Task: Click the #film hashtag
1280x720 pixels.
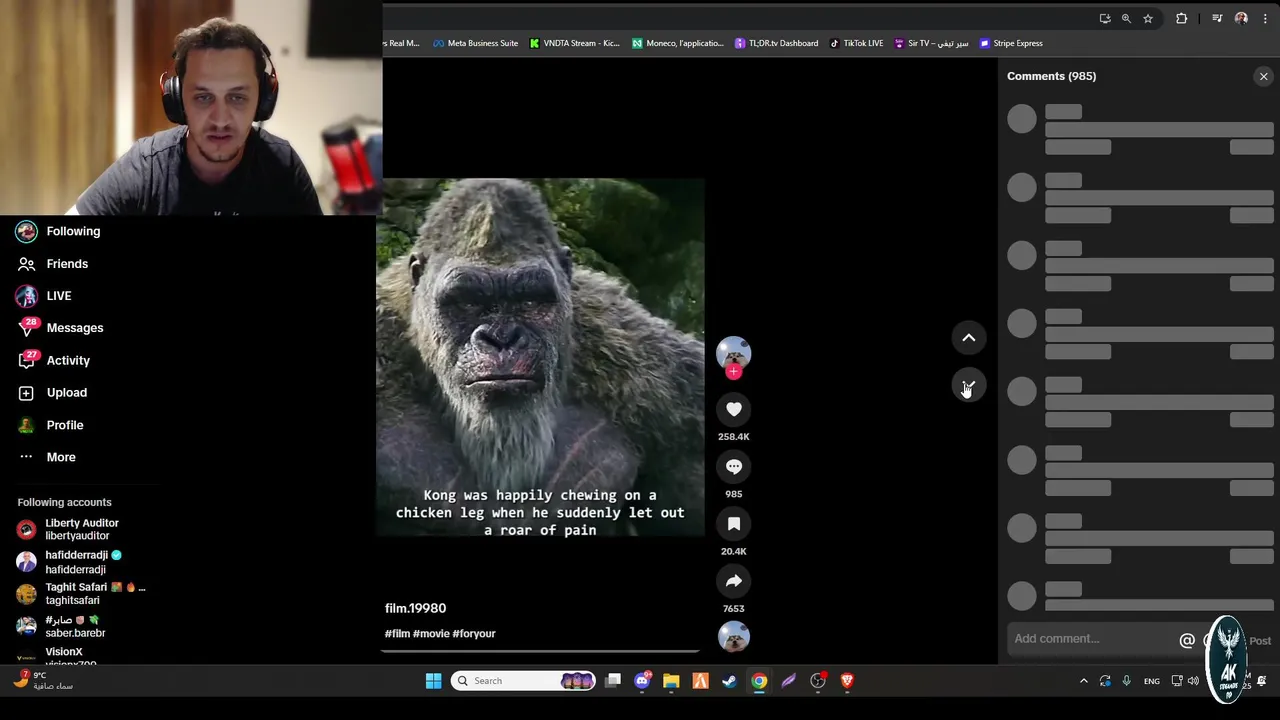Action: pos(397,633)
